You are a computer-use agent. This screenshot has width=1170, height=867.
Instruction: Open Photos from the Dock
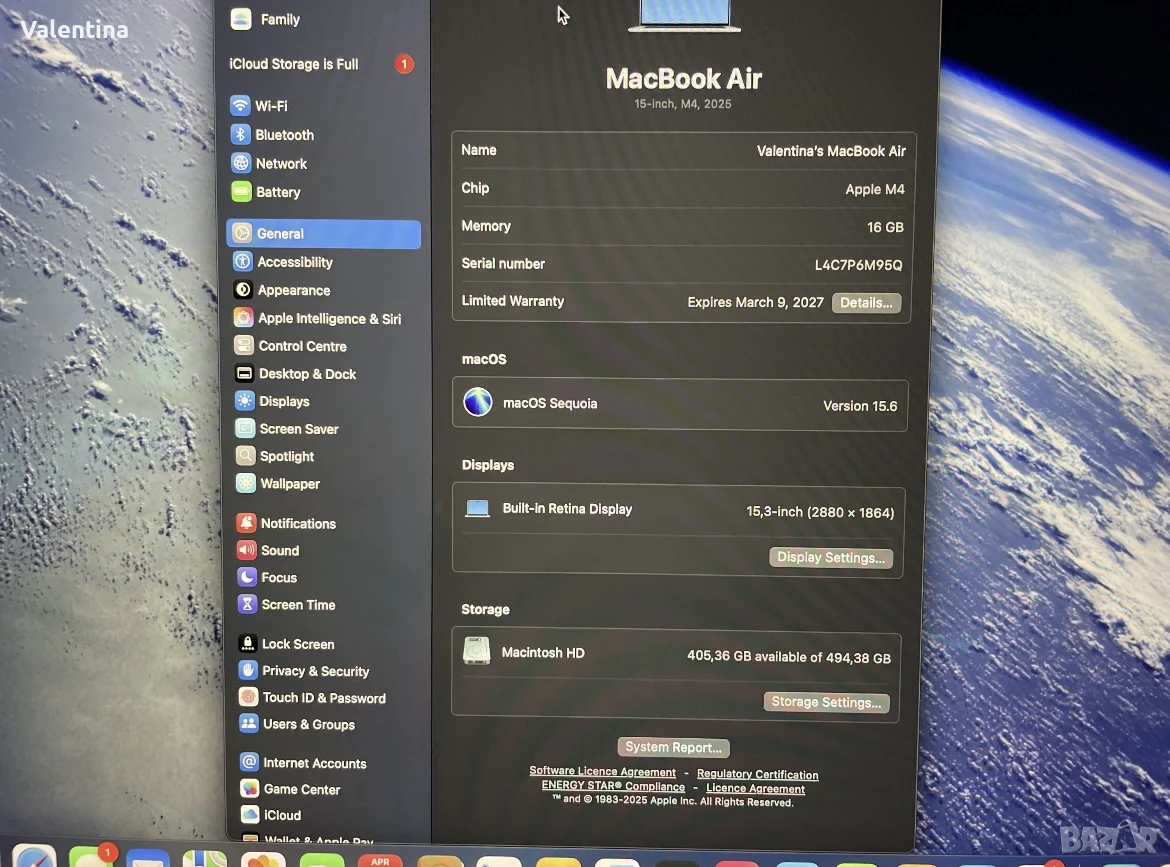point(263,859)
